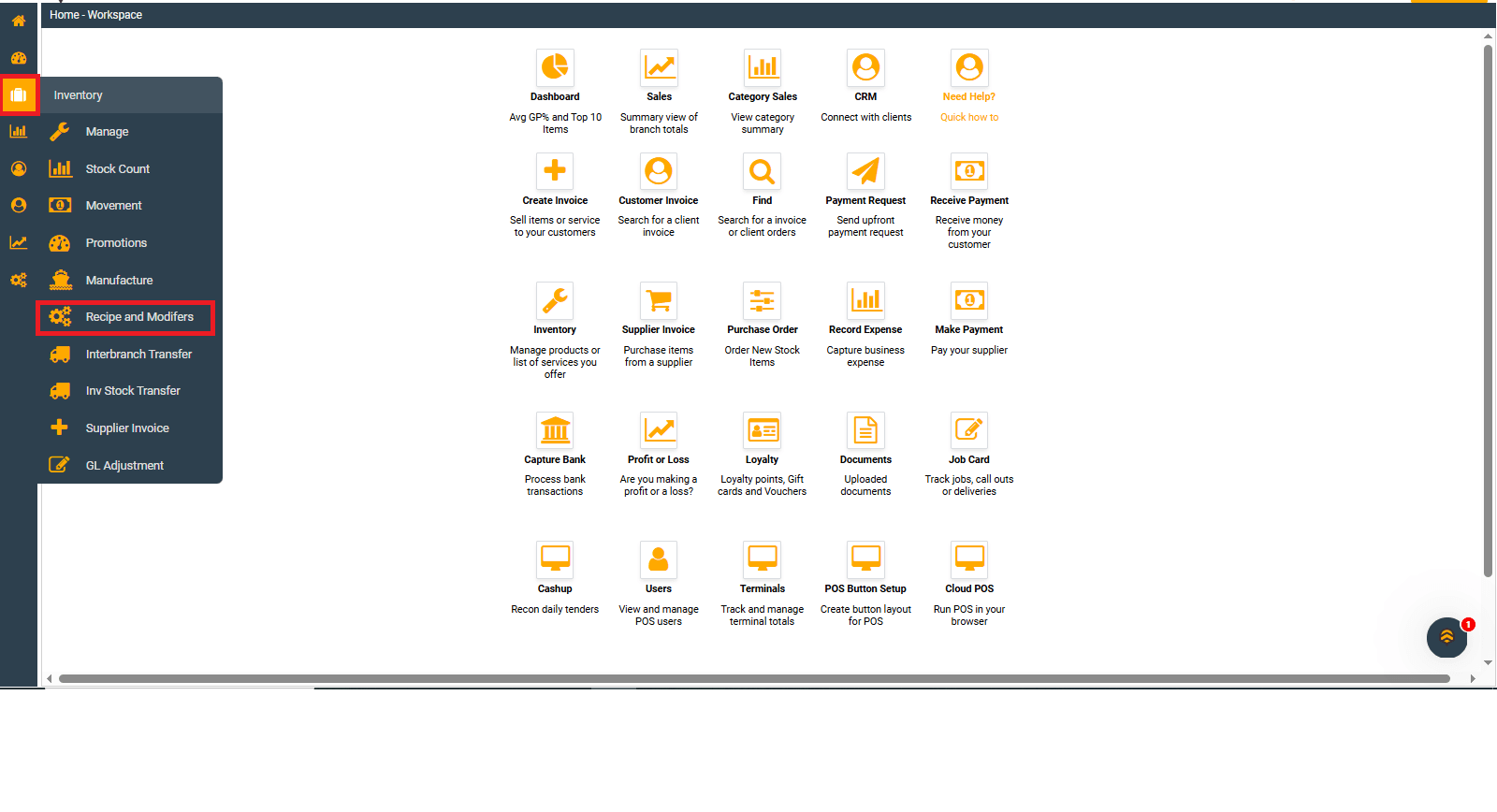1497x812 pixels.
Task: Click the Home icon in left sidebar
Action: 19,21
